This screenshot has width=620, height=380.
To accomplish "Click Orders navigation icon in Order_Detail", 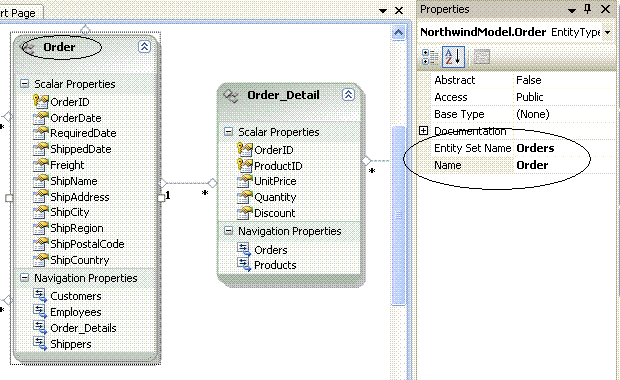I will tap(244, 249).
